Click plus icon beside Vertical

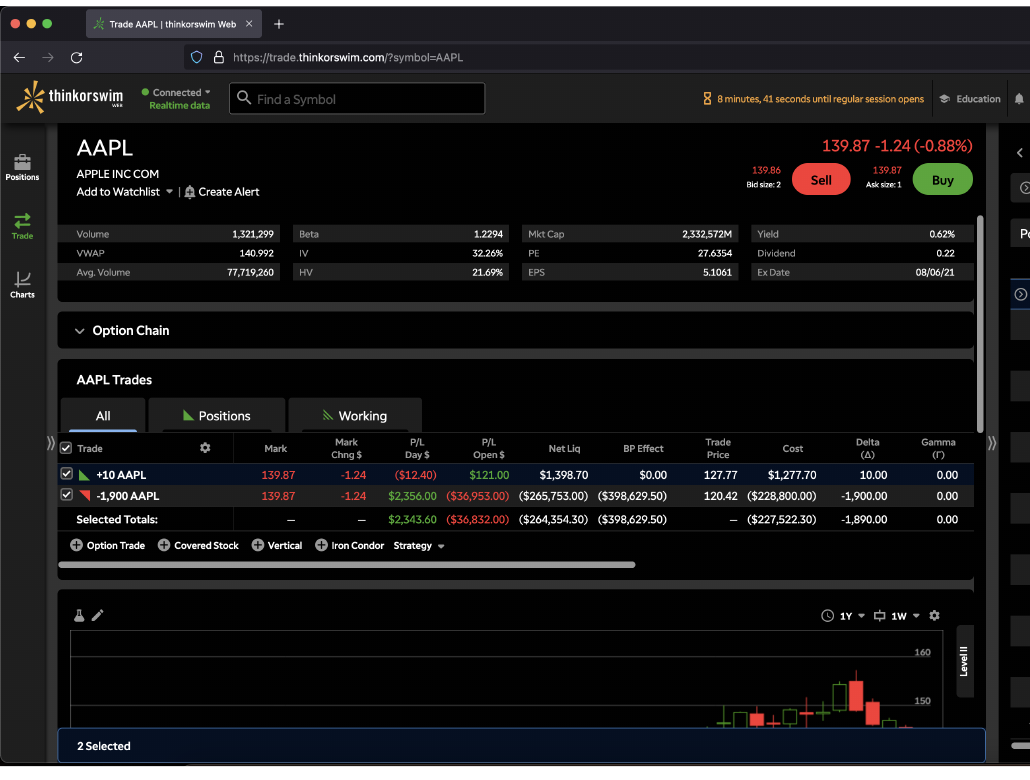(x=258, y=545)
